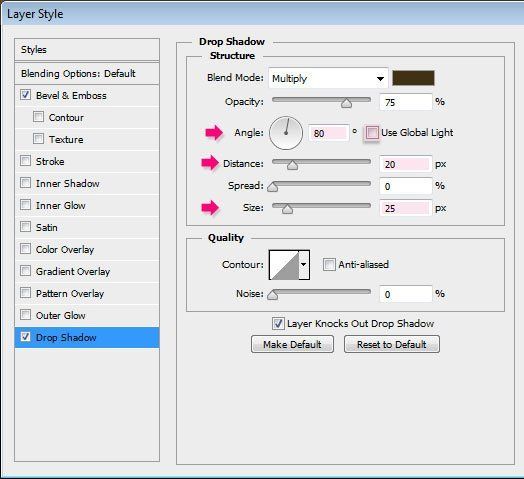Click the Distance slider handle
The height and width of the screenshot is (479, 524).
tap(292, 165)
